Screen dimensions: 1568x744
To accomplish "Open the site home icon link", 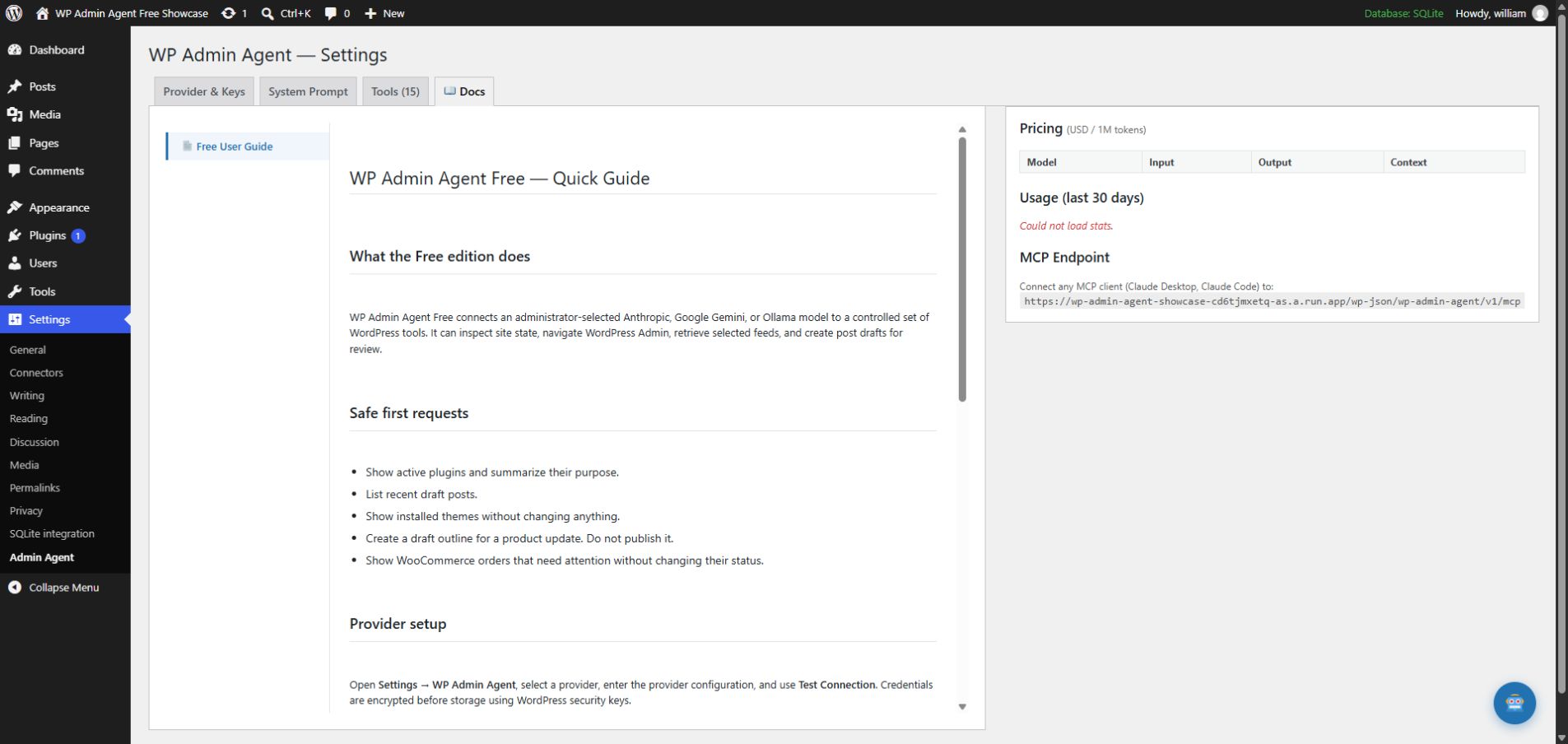I will [43, 13].
